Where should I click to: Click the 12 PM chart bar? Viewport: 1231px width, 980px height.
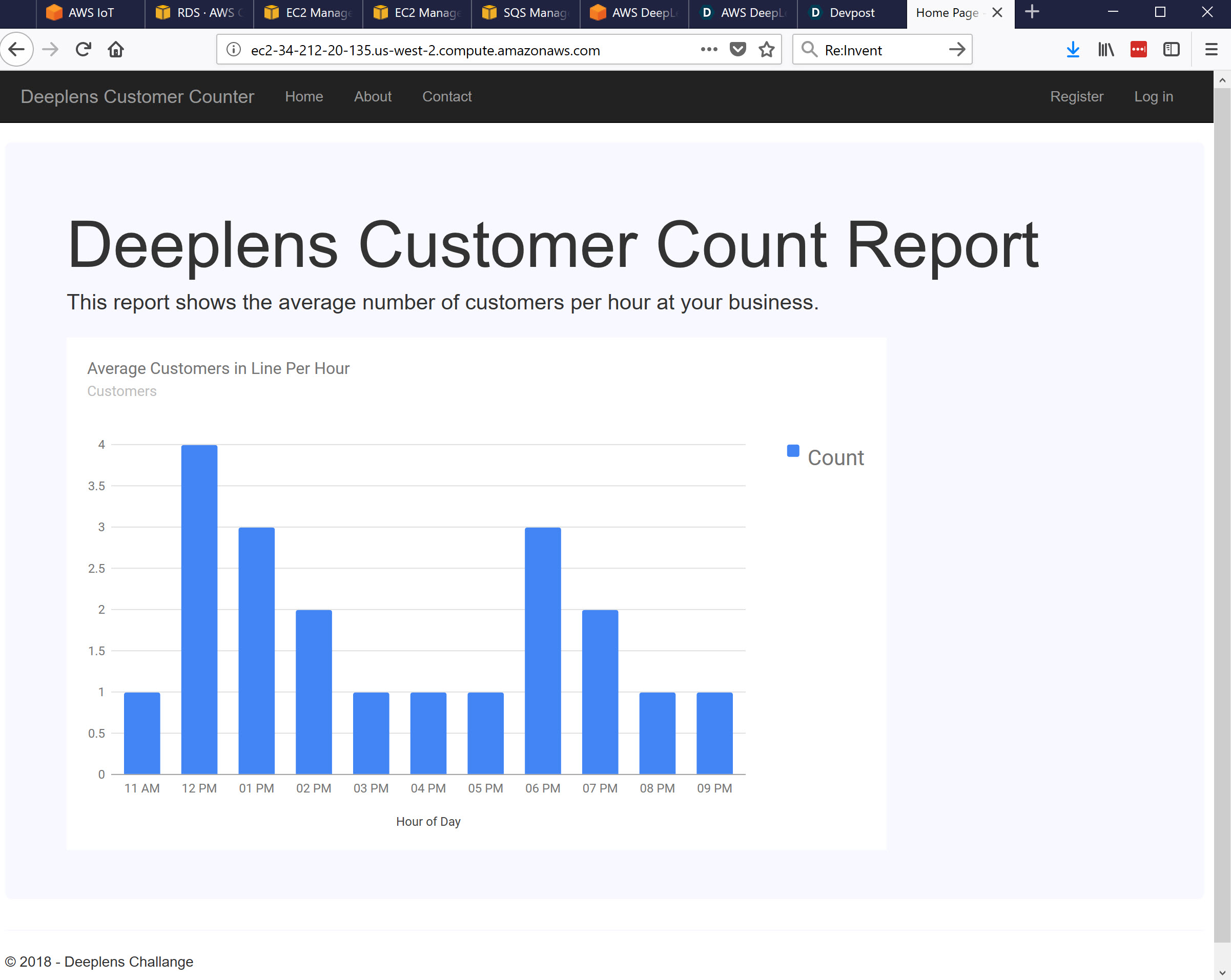tap(199, 609)
